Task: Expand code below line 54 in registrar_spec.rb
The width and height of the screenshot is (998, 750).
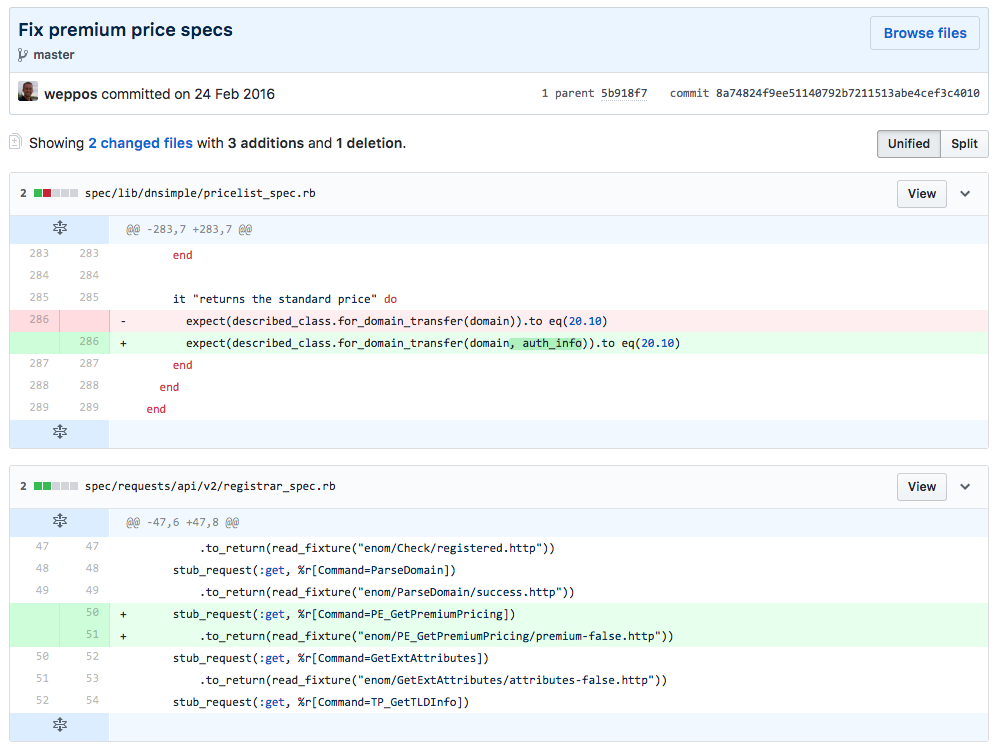Action: 60,725
